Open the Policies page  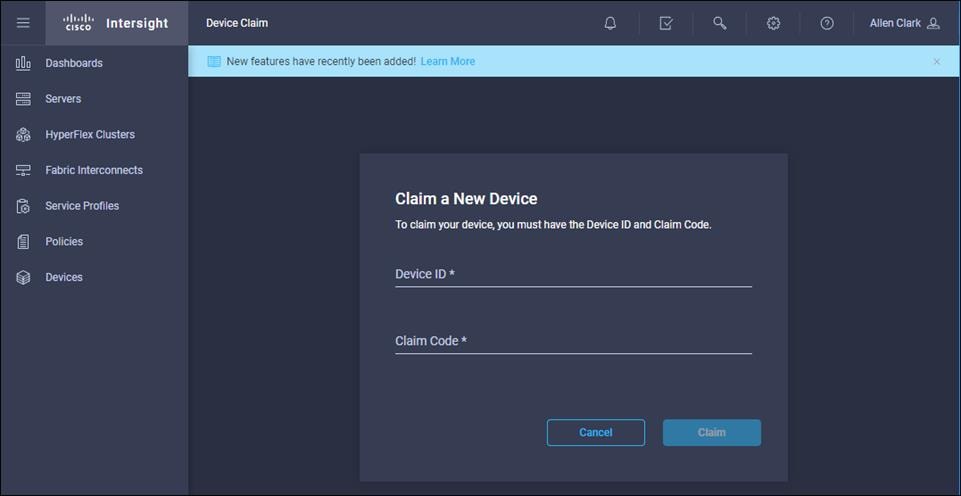point(64,242)
